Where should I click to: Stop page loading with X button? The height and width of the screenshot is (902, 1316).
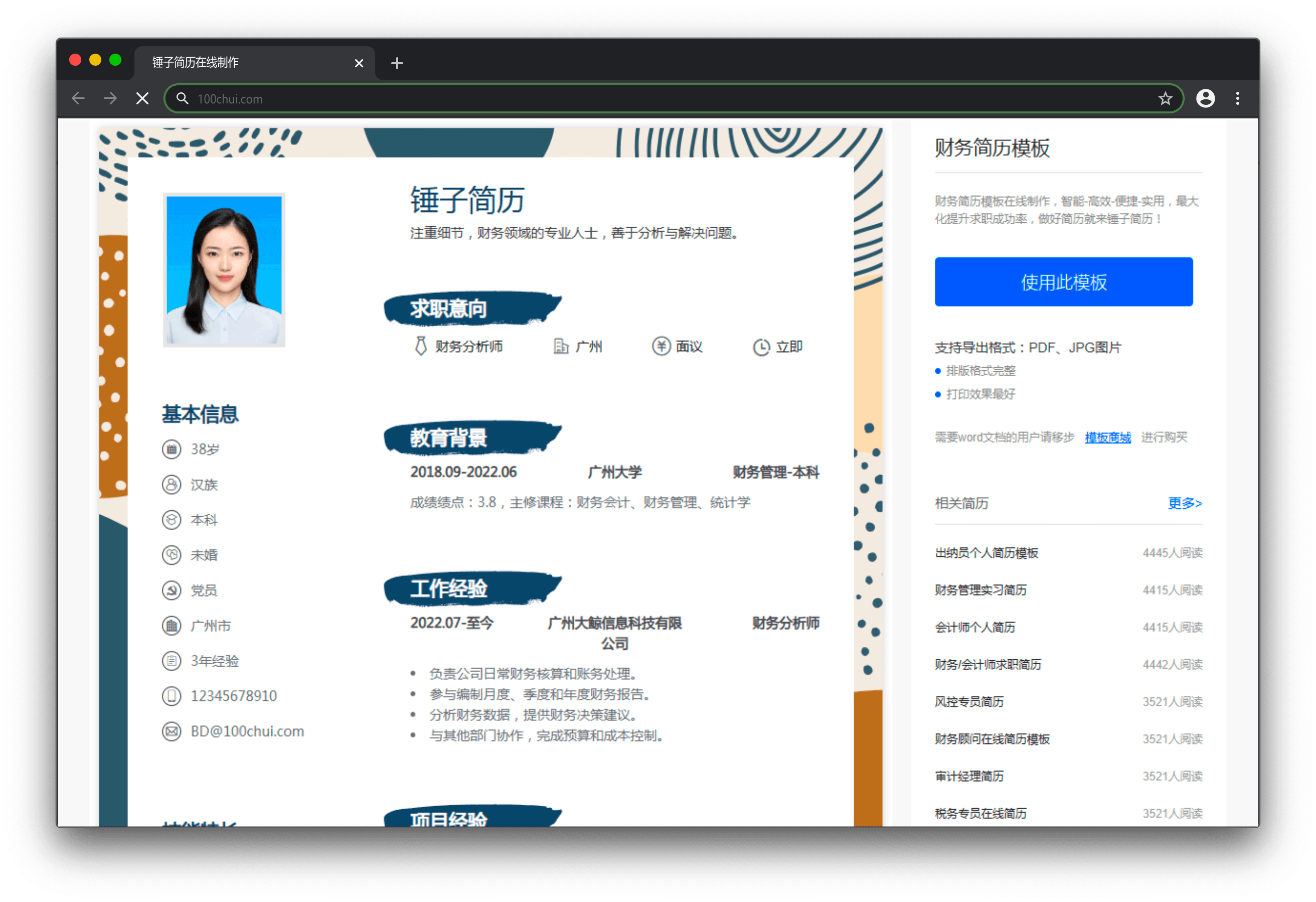[x=143, y=99]
